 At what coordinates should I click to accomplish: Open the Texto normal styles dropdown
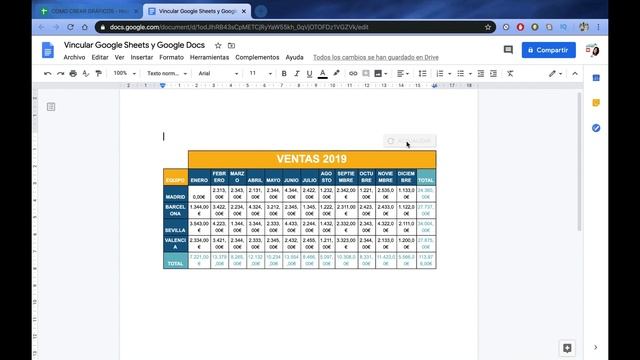(x=167, y=73)
